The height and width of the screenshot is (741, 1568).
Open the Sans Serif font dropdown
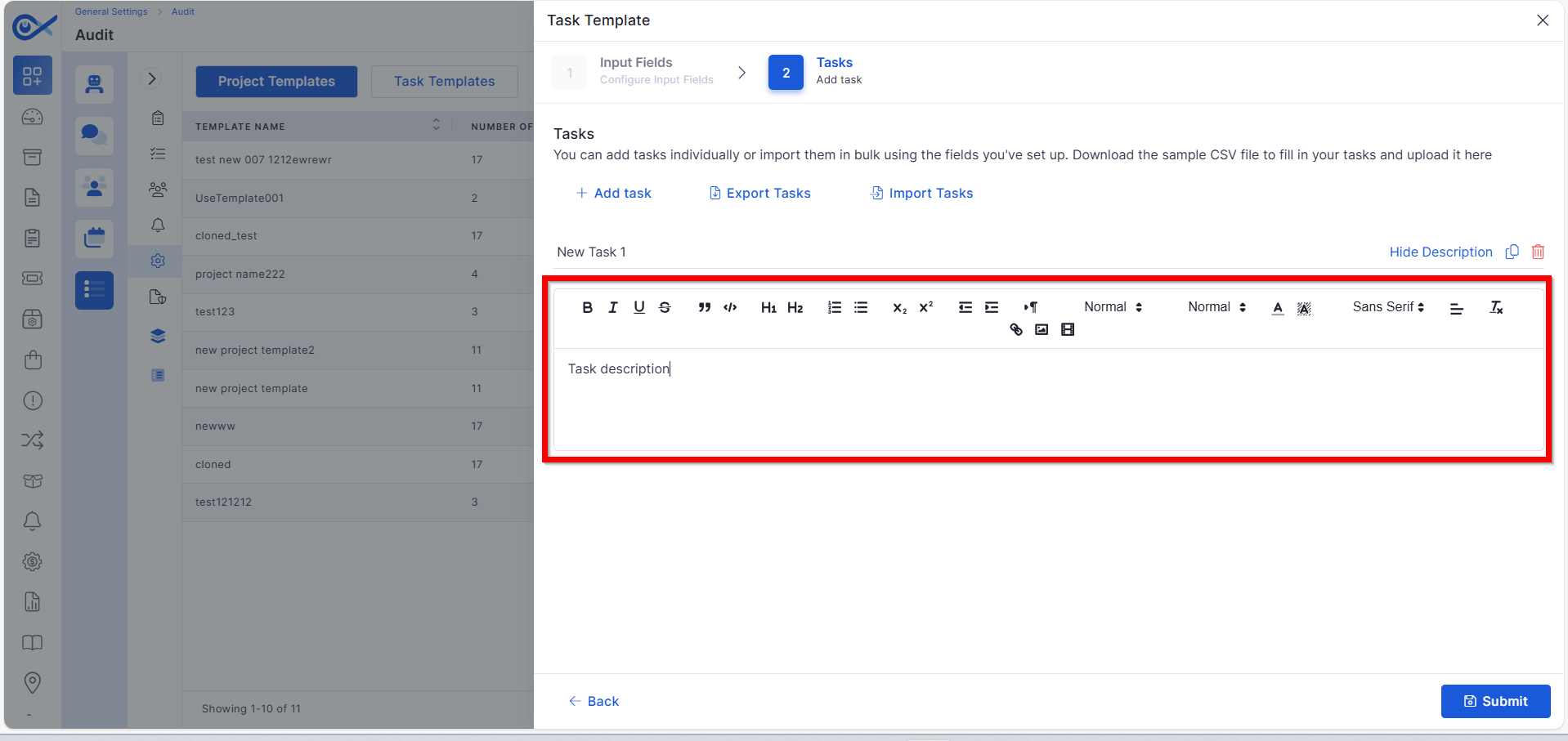click(x=1388, y=307)
